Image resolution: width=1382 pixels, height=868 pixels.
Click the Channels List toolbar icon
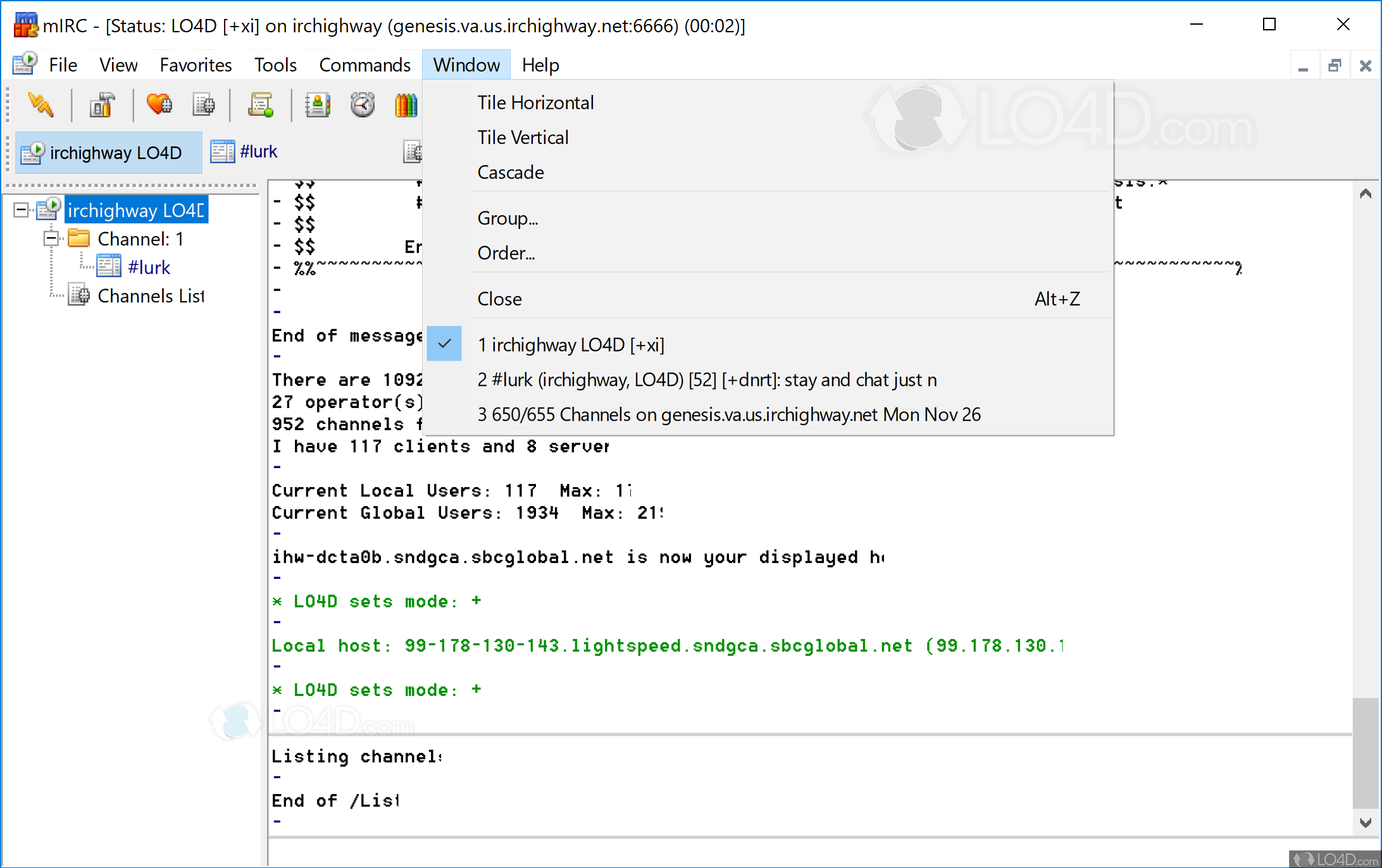click(x=204, y=105)
